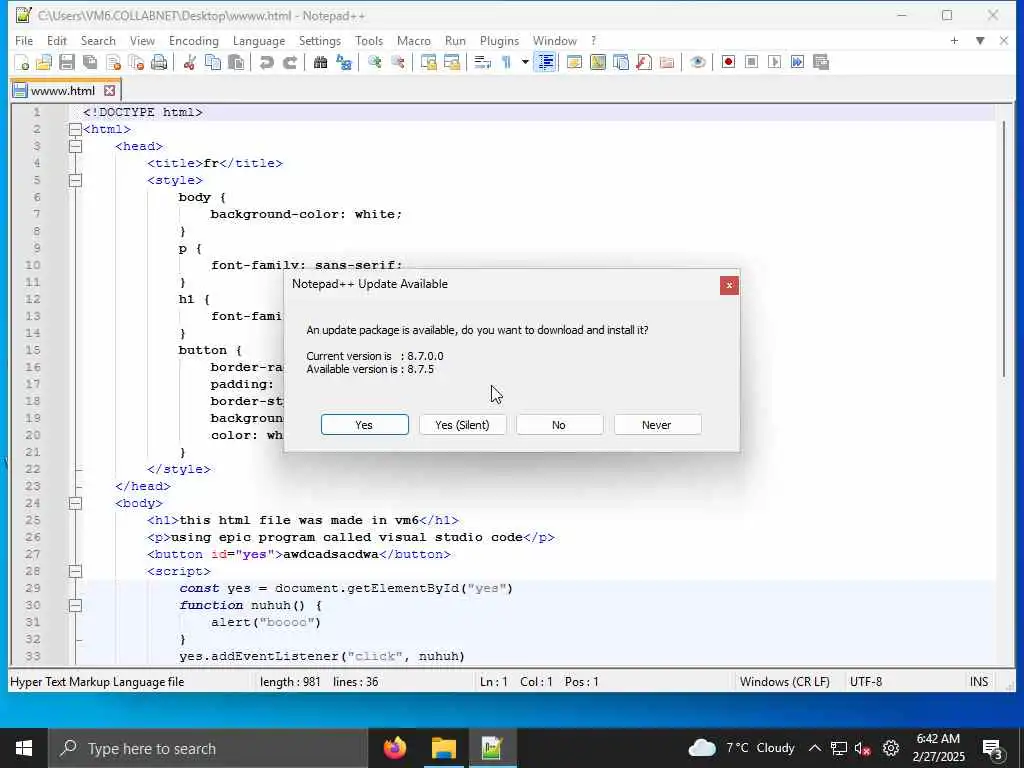The image size is (1024, 768).
Task: Collapse the <script> fold marker on line 28
Action: pos(75,571)
